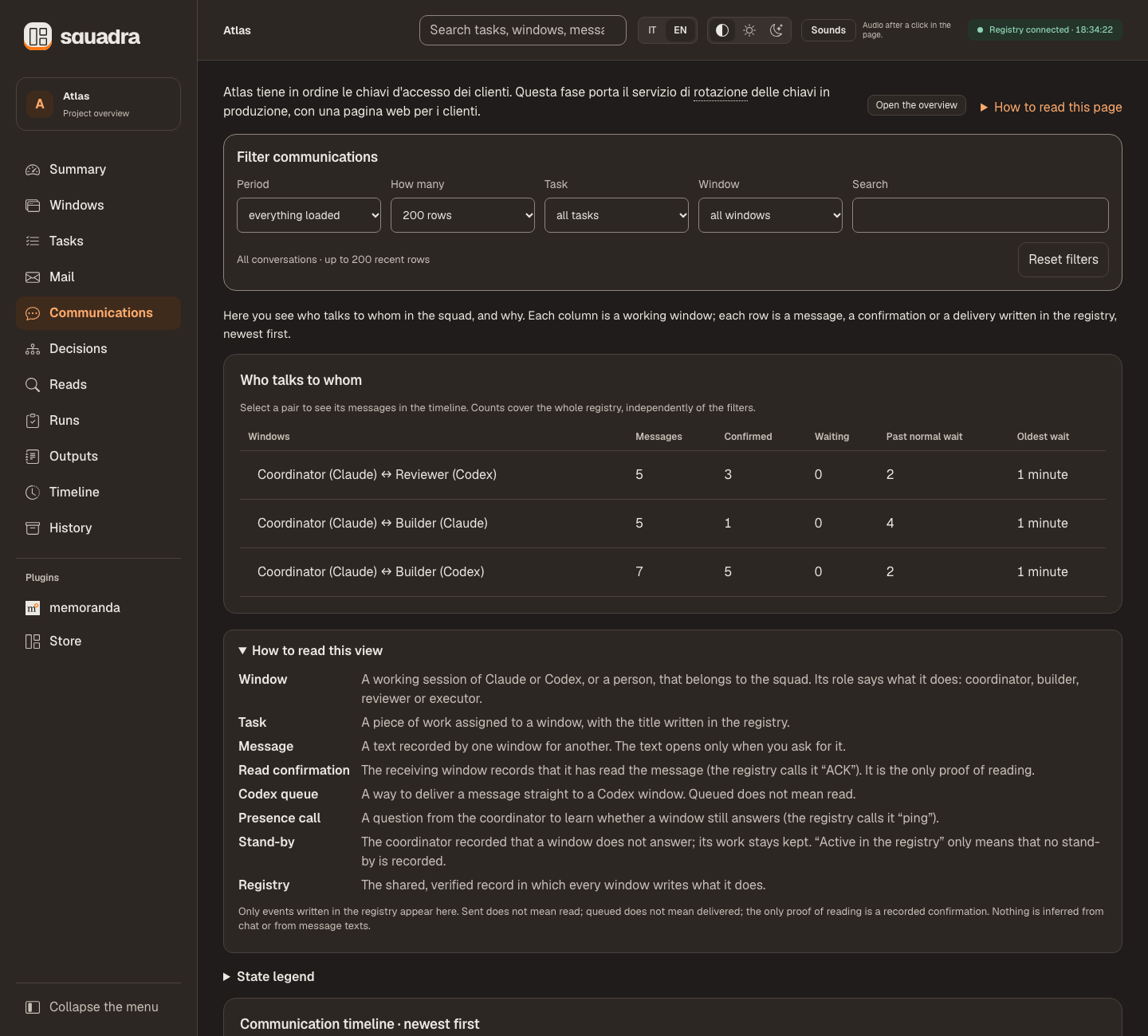Collapse the How to read this view section
Image resolution: width=1148 pixels, height=1036 pixels.
click(311, 651)
